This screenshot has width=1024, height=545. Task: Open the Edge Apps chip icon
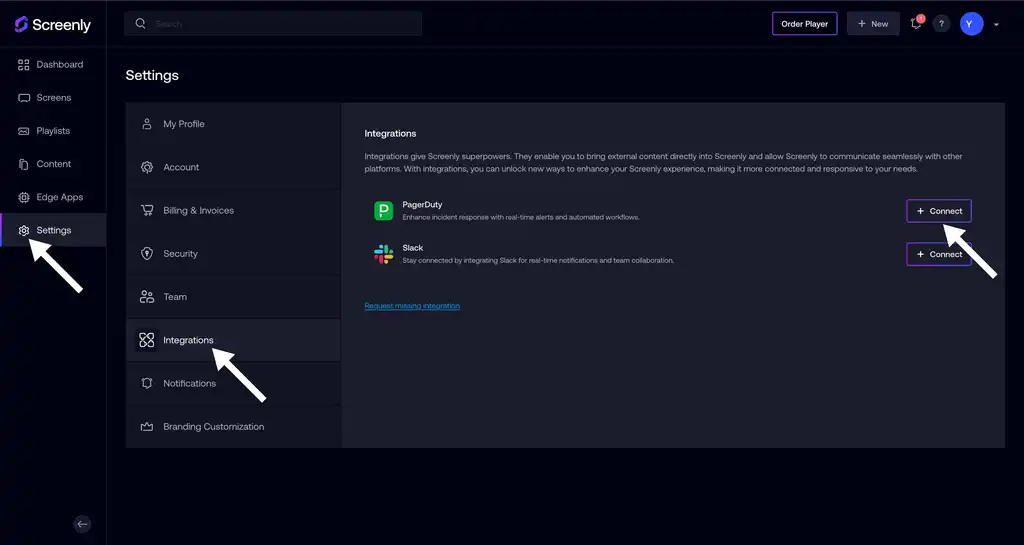coord(24,197)
